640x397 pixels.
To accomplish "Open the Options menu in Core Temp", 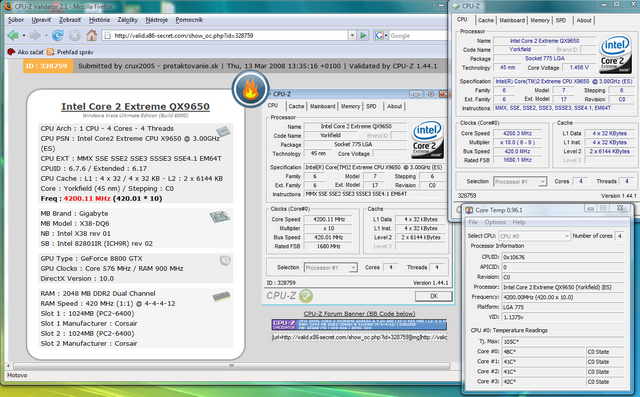I will (495, 222).
